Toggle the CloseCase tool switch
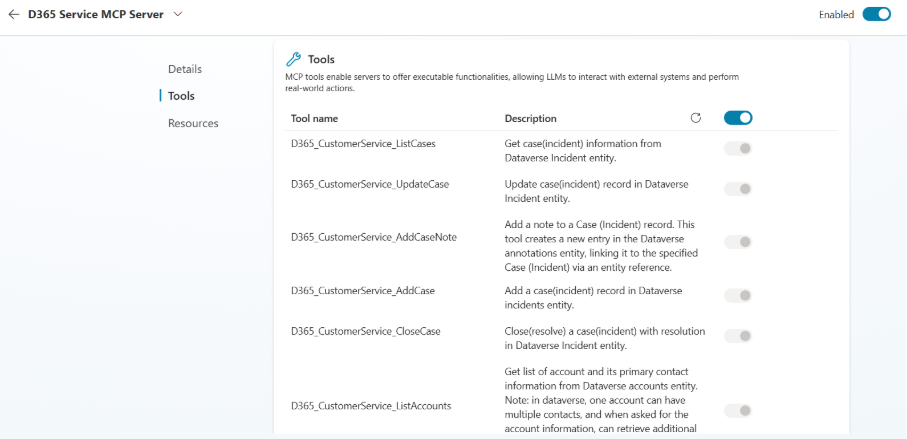This screenshot has height=439, width=907. (x=738, y=336)
